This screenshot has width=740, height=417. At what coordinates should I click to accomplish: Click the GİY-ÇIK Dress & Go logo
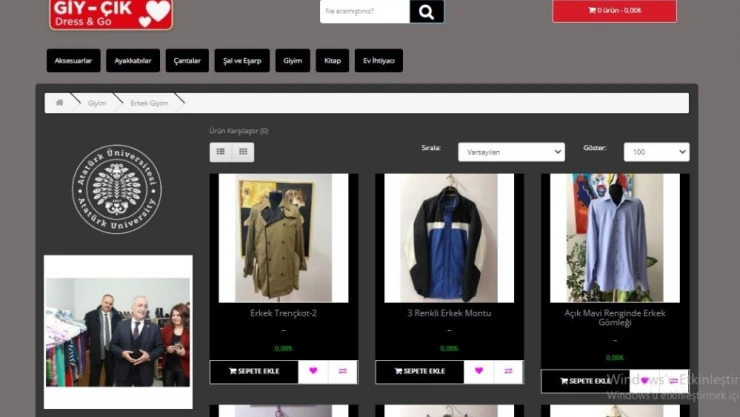click(x=111, y=13)
